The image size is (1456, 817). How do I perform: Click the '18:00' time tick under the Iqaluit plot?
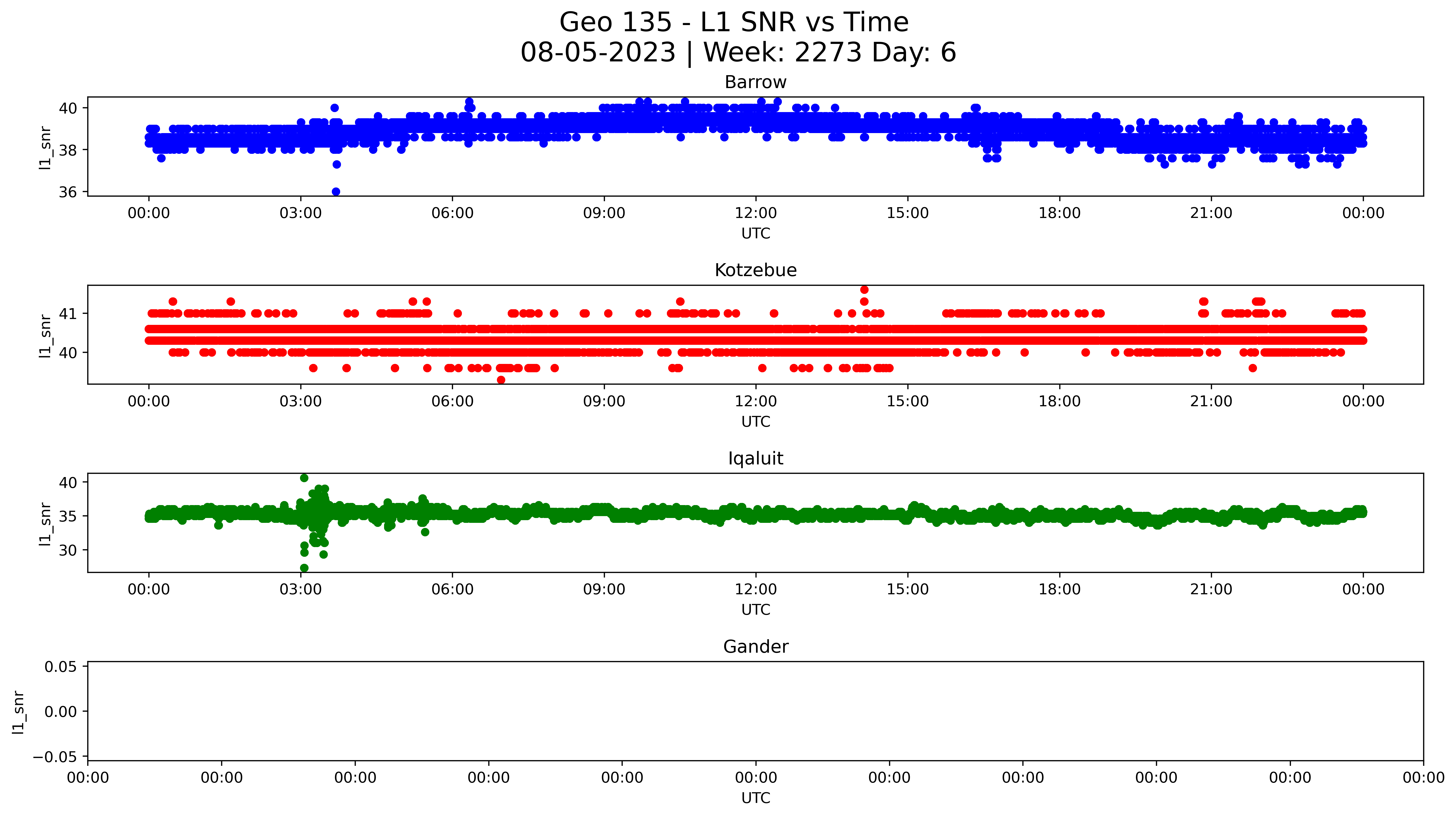(1059, 590)
